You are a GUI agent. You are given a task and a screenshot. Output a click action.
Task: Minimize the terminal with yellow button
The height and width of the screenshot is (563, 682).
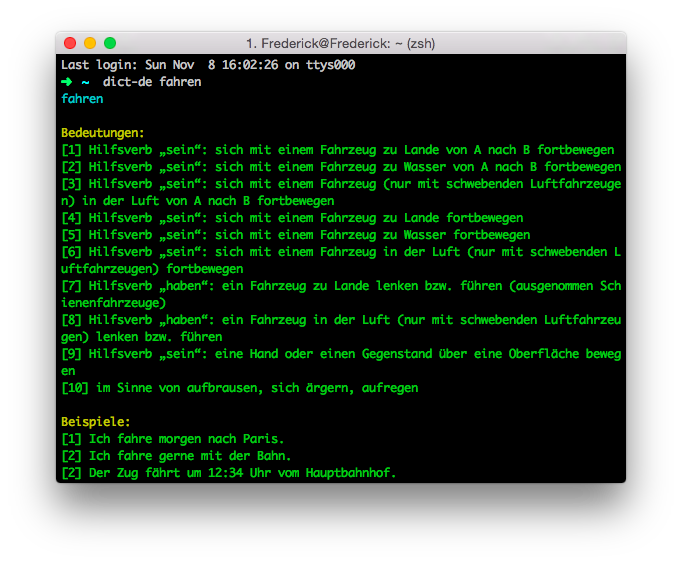(x=90, y=43)
